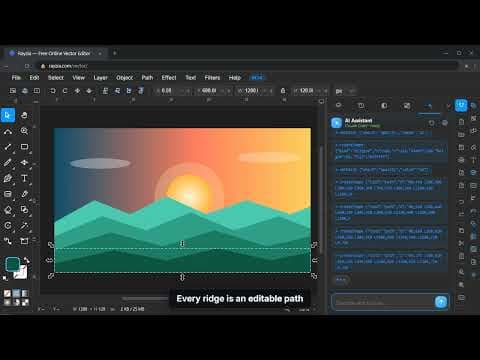
Task: Click the dark green fill color swatch
Action: [12, 264]
